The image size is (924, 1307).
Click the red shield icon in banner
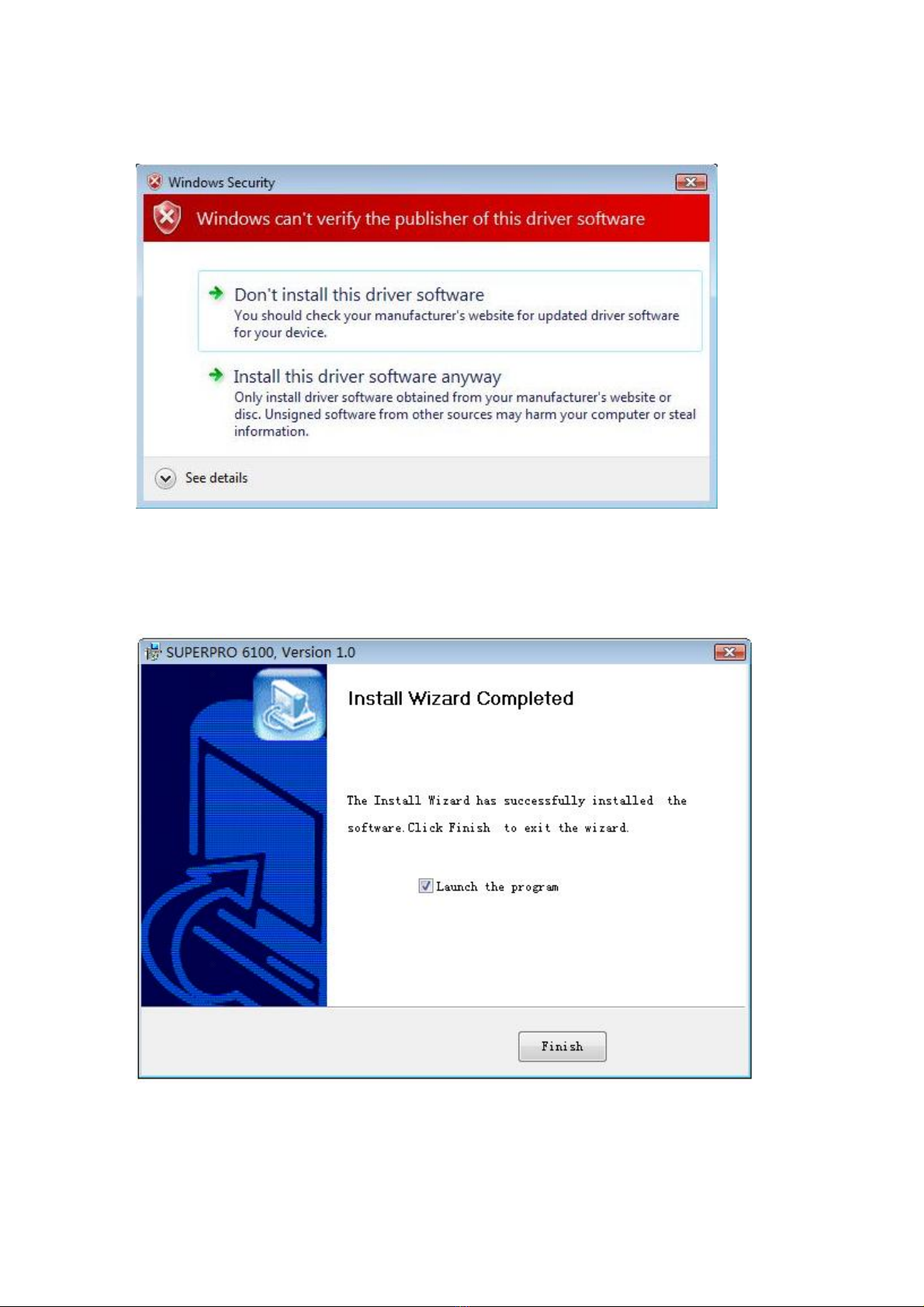click(167, 218)
